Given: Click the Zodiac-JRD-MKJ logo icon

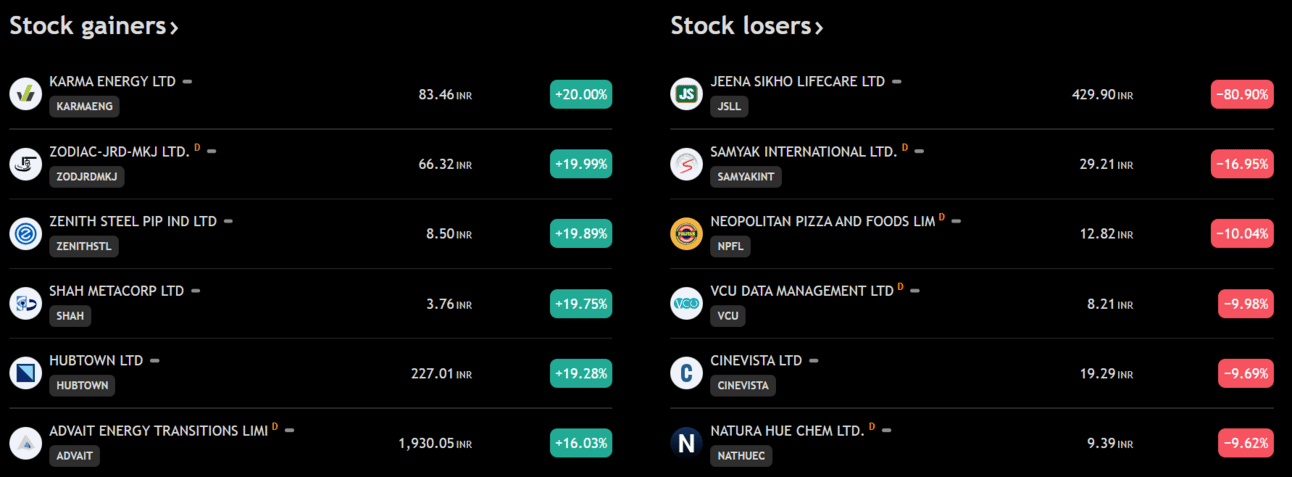Looking at the screenshot, I should pyautogui.click(x=25, y=164).
